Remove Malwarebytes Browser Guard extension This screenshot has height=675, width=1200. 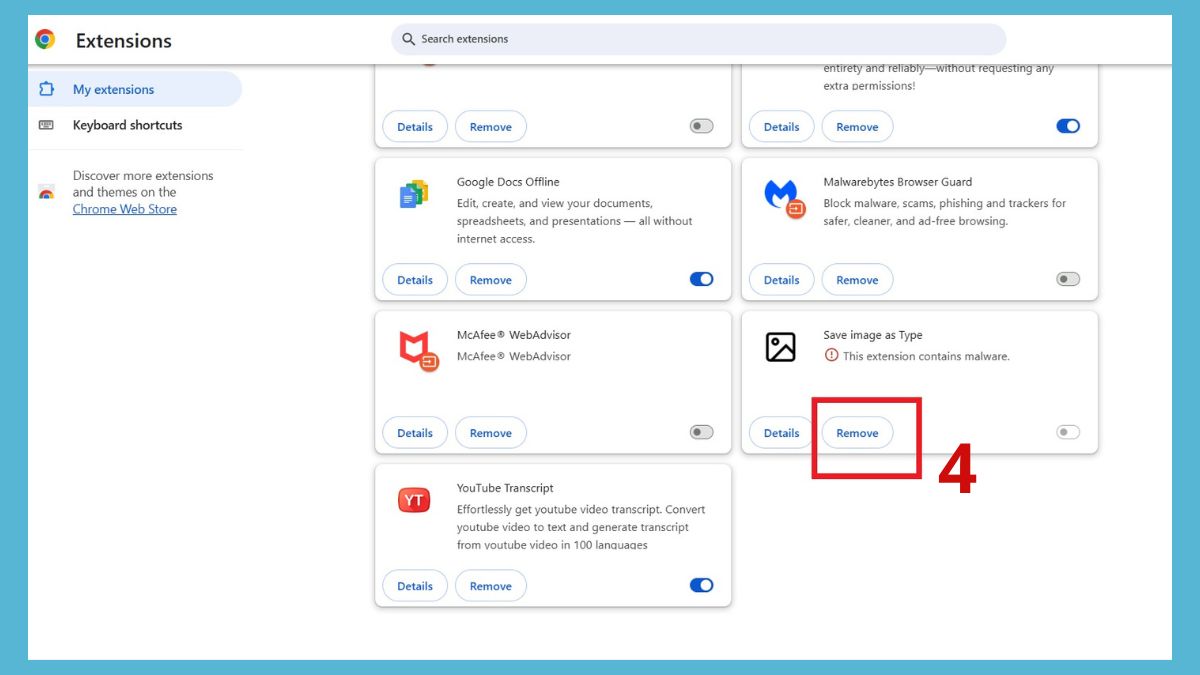(x=857, y=280)
